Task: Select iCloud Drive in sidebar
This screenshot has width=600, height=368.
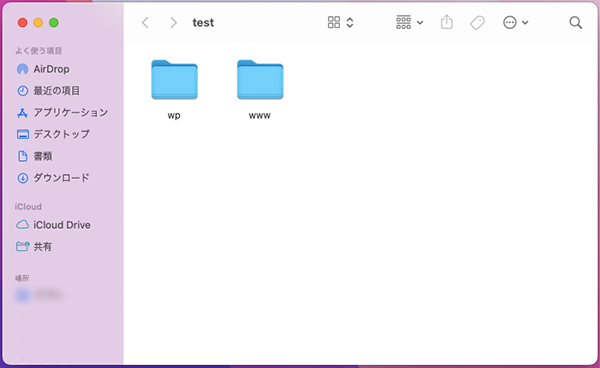Action: (53, 225)
